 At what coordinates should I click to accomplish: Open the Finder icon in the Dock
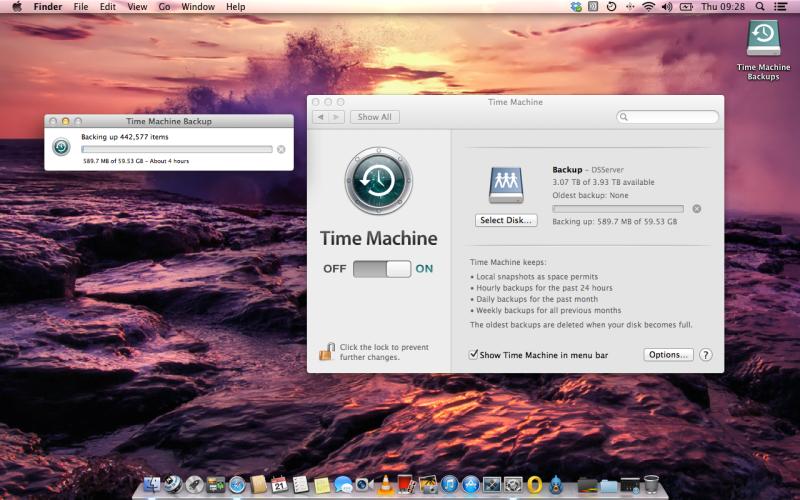152,484
